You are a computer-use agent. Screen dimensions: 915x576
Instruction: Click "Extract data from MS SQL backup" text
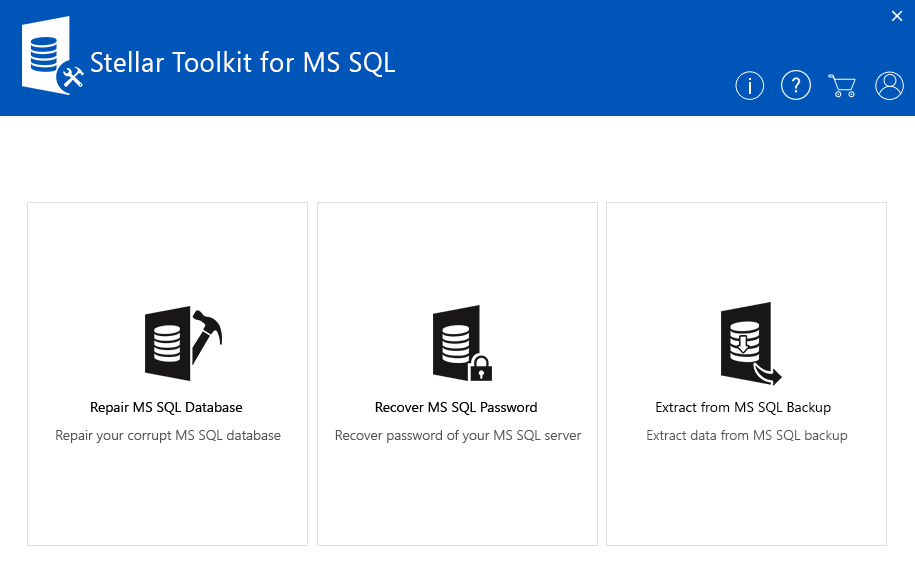tap(747, 436)
